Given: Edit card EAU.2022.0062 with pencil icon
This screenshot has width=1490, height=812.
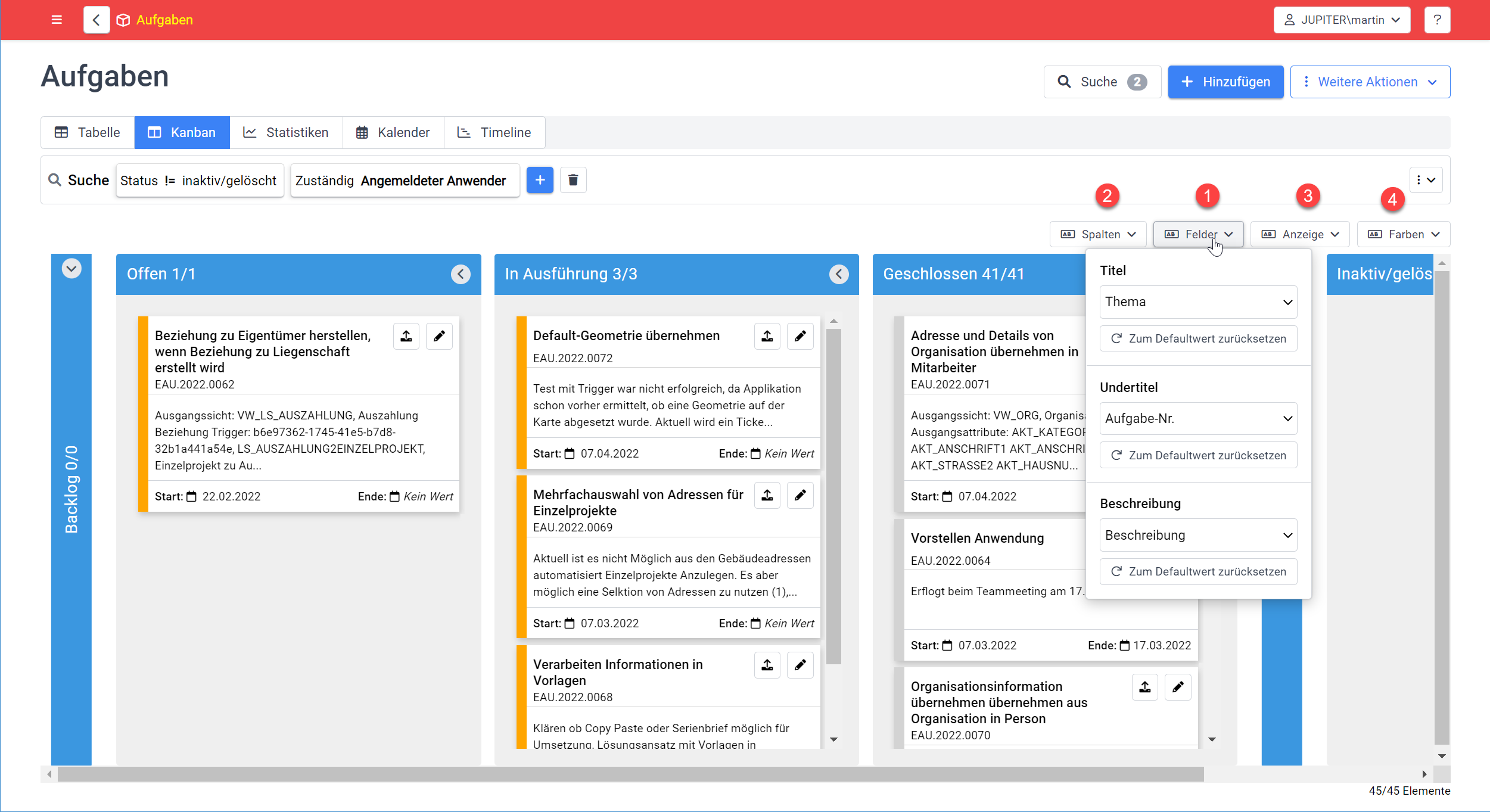Looking at the screenshot, I should pyautogui.click(x=439, y=337).
